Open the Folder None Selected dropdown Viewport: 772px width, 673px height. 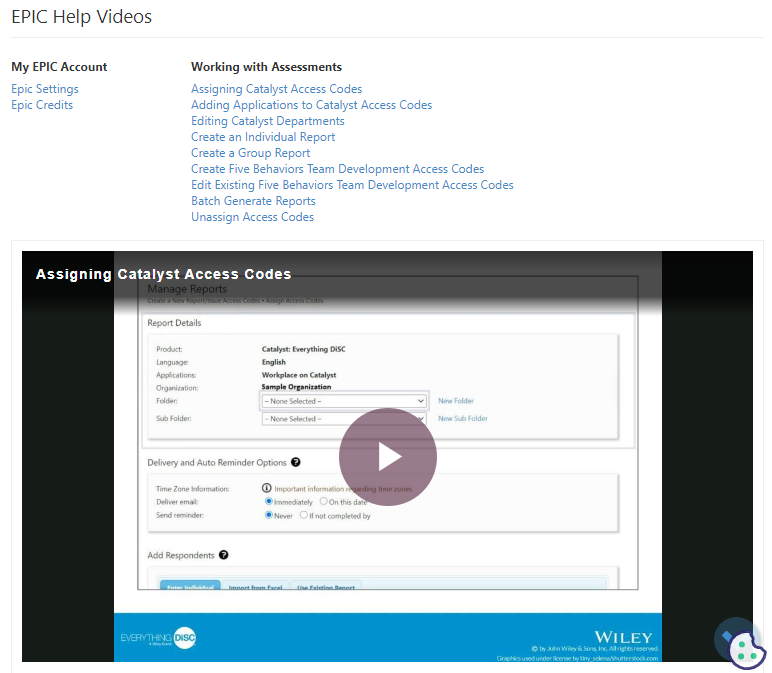(344, 401)
